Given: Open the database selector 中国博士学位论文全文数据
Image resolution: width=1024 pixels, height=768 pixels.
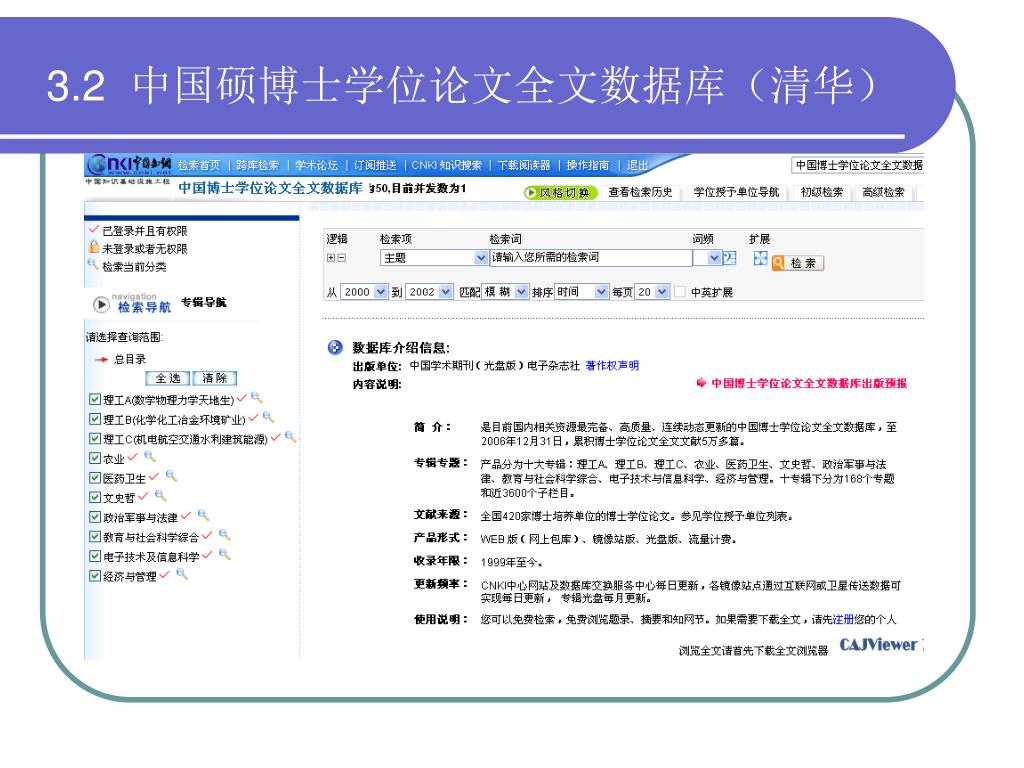Looking at the screenshot, I should [x=857, y=165].
